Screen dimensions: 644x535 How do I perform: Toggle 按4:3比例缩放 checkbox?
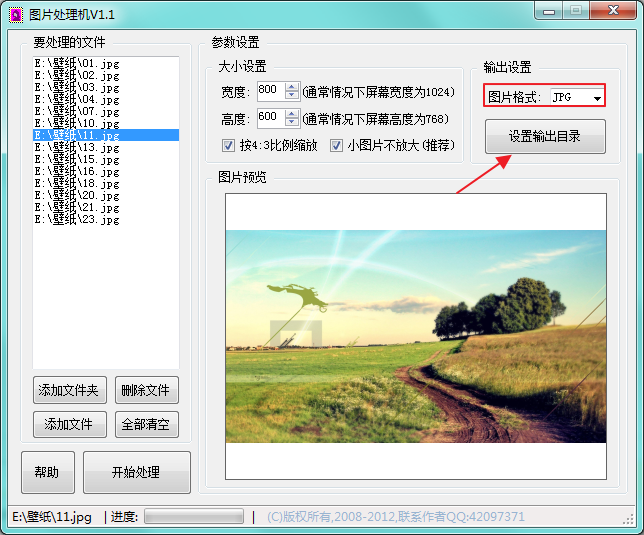[x=228, y=145]
